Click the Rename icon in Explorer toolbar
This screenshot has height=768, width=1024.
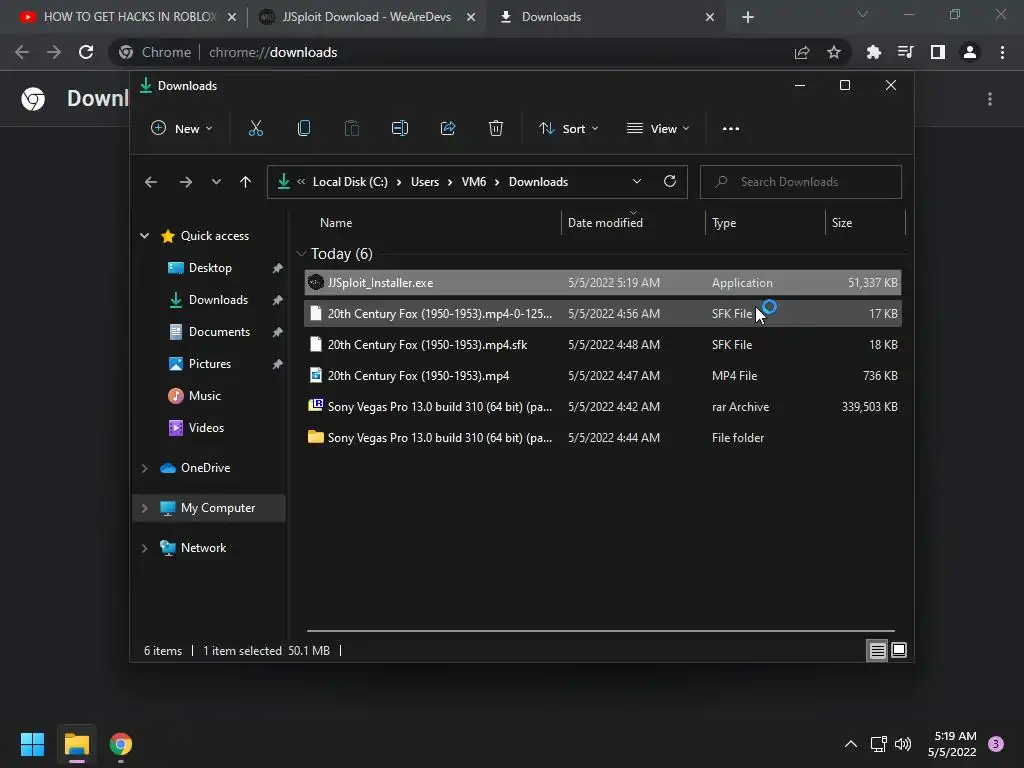(400, 129)
